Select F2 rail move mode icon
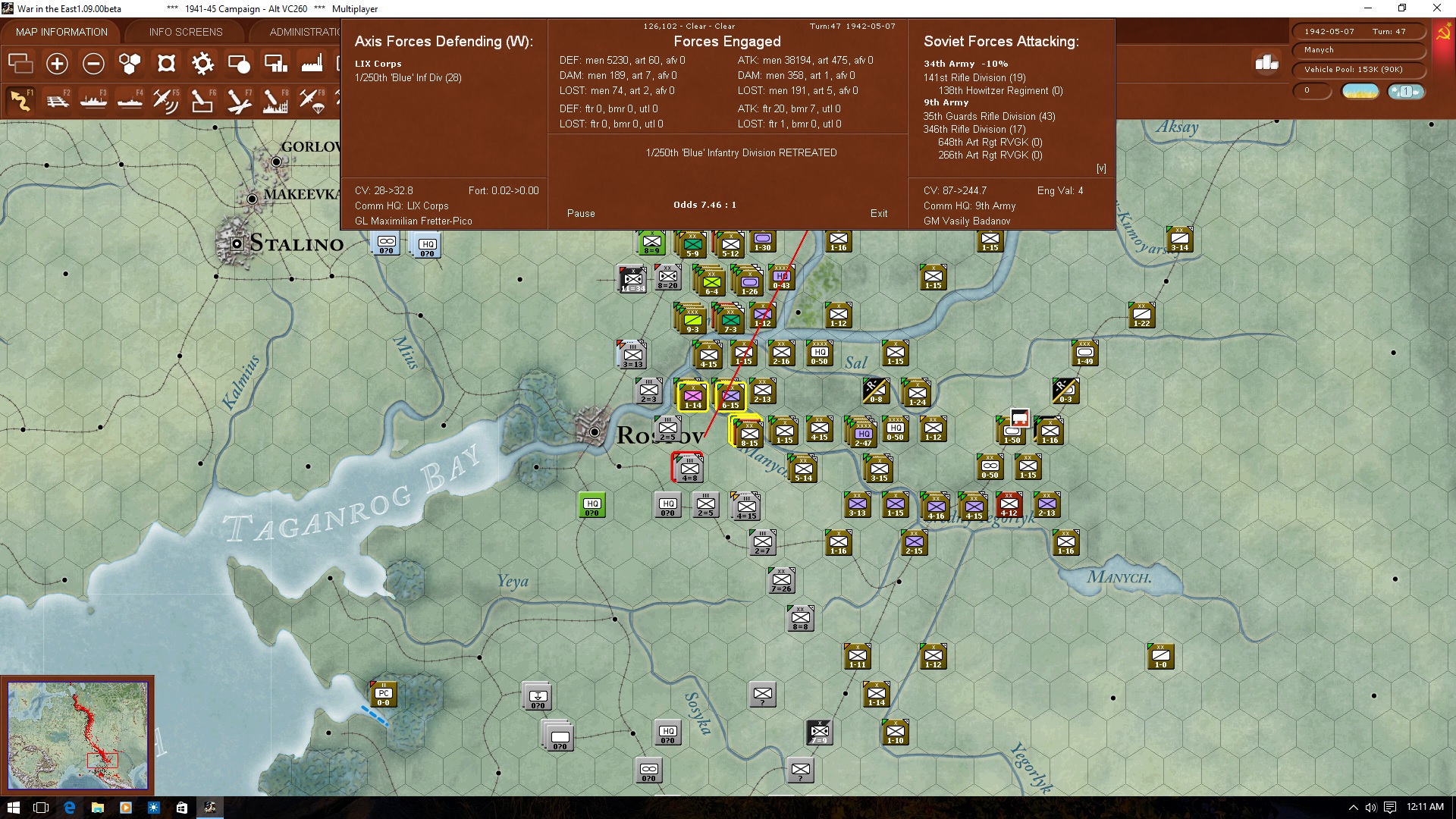1456x819 pixels. 57,100
